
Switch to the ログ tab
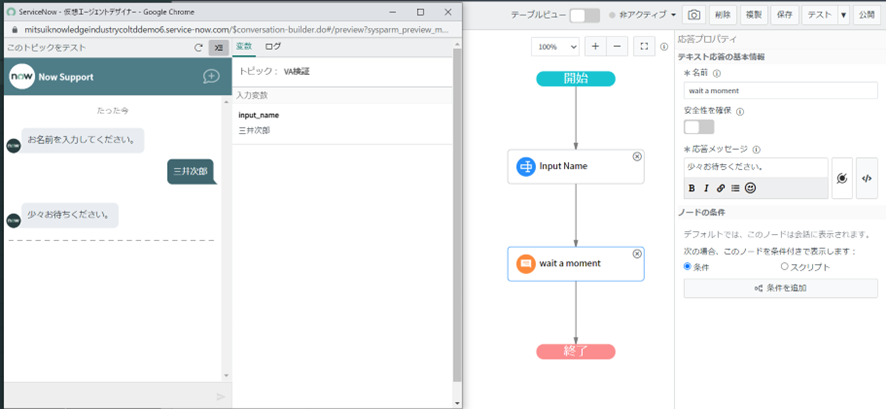273,46
